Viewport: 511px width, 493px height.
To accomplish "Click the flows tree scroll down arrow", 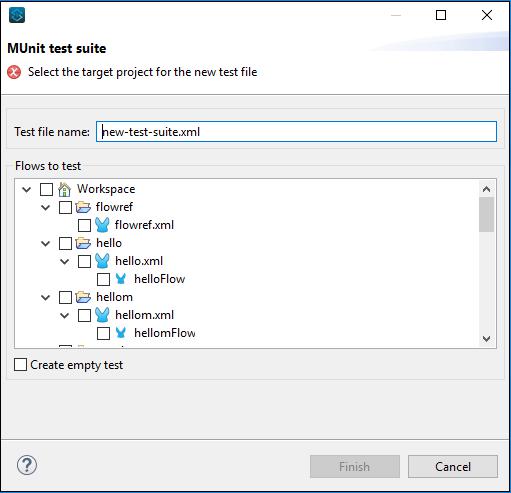I will [x=486, y=339].
